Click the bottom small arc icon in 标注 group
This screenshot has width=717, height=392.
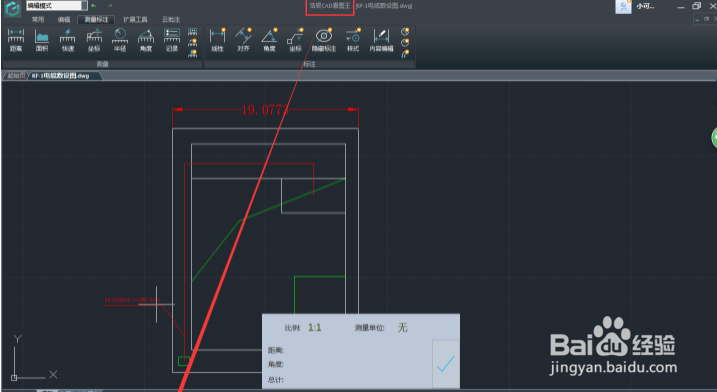(x=405, y=54)
